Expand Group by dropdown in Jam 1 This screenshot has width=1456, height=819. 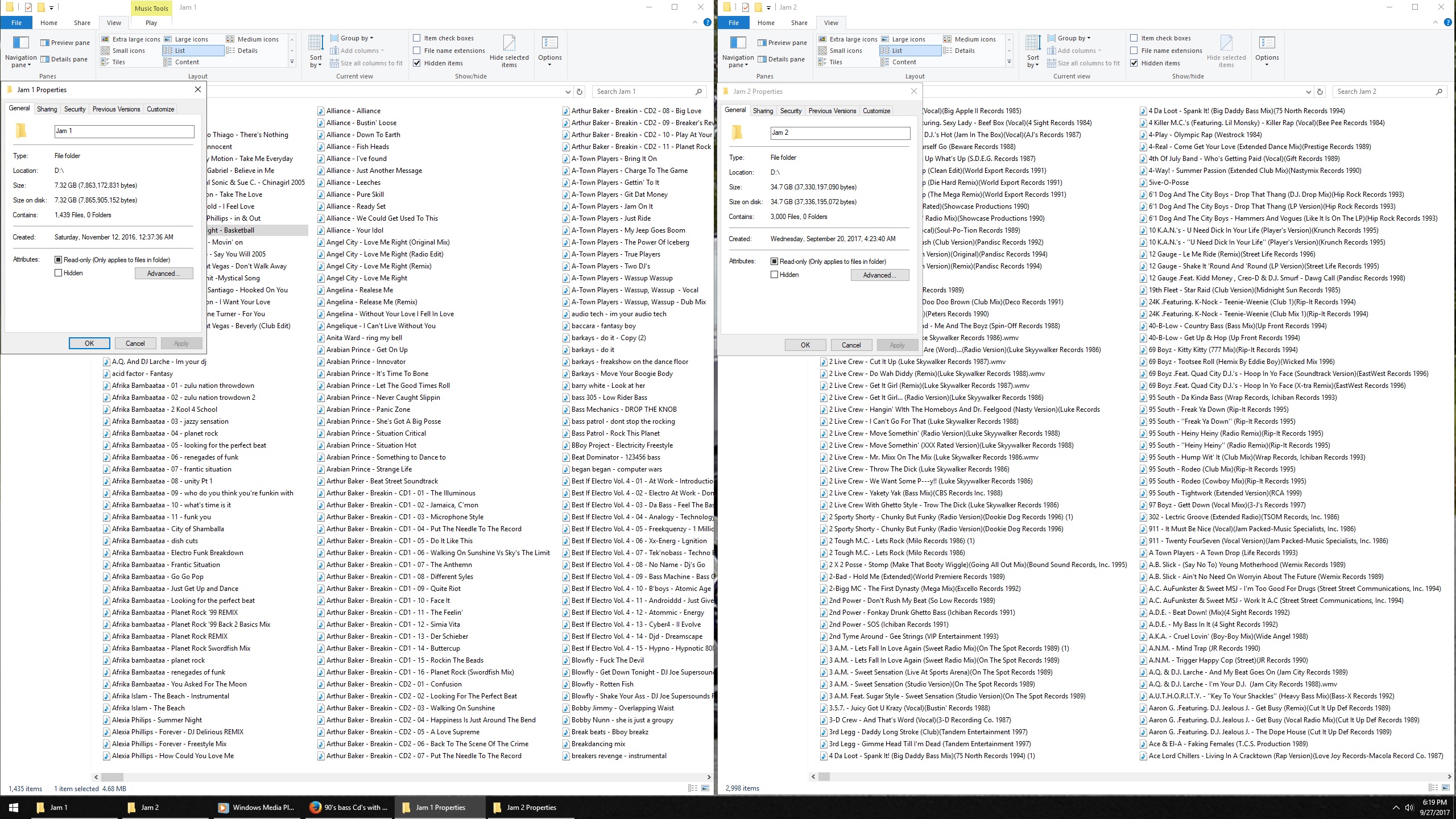click(x=352, y=38)
